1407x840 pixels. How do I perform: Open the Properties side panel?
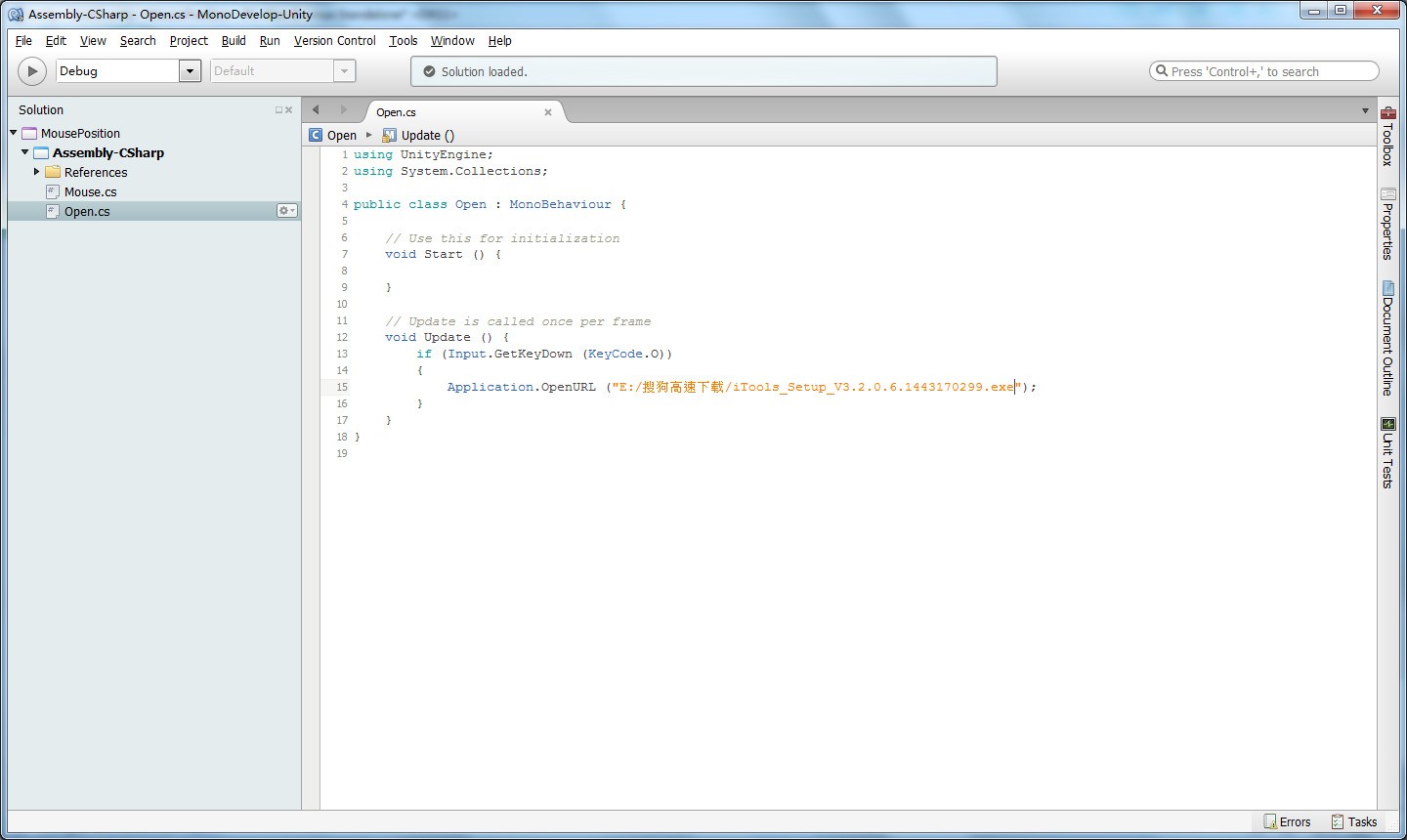[1387, 224]
